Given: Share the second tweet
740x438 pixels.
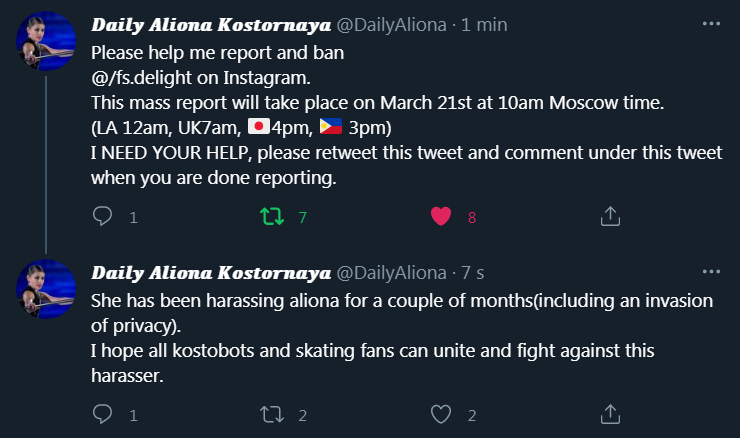Looking at the screenshot, I should 609,414.
